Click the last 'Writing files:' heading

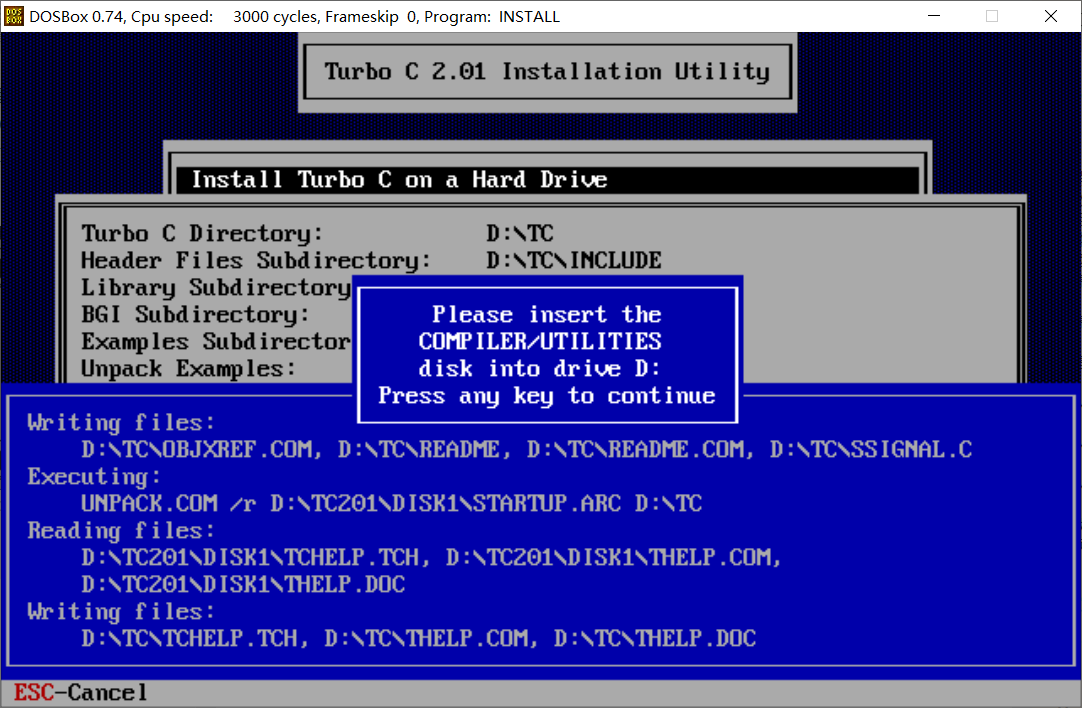click(x=121, y=611)
